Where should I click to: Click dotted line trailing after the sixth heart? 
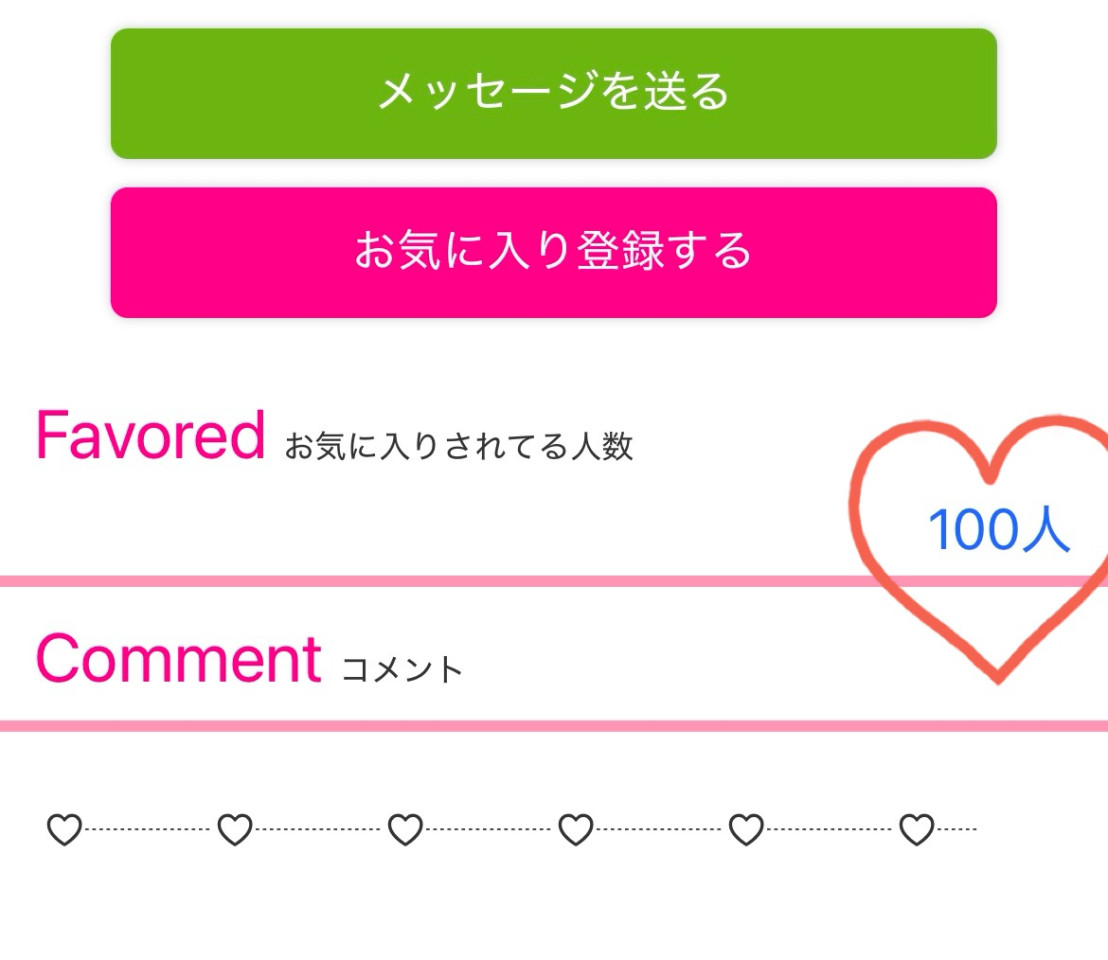point(957,829)
